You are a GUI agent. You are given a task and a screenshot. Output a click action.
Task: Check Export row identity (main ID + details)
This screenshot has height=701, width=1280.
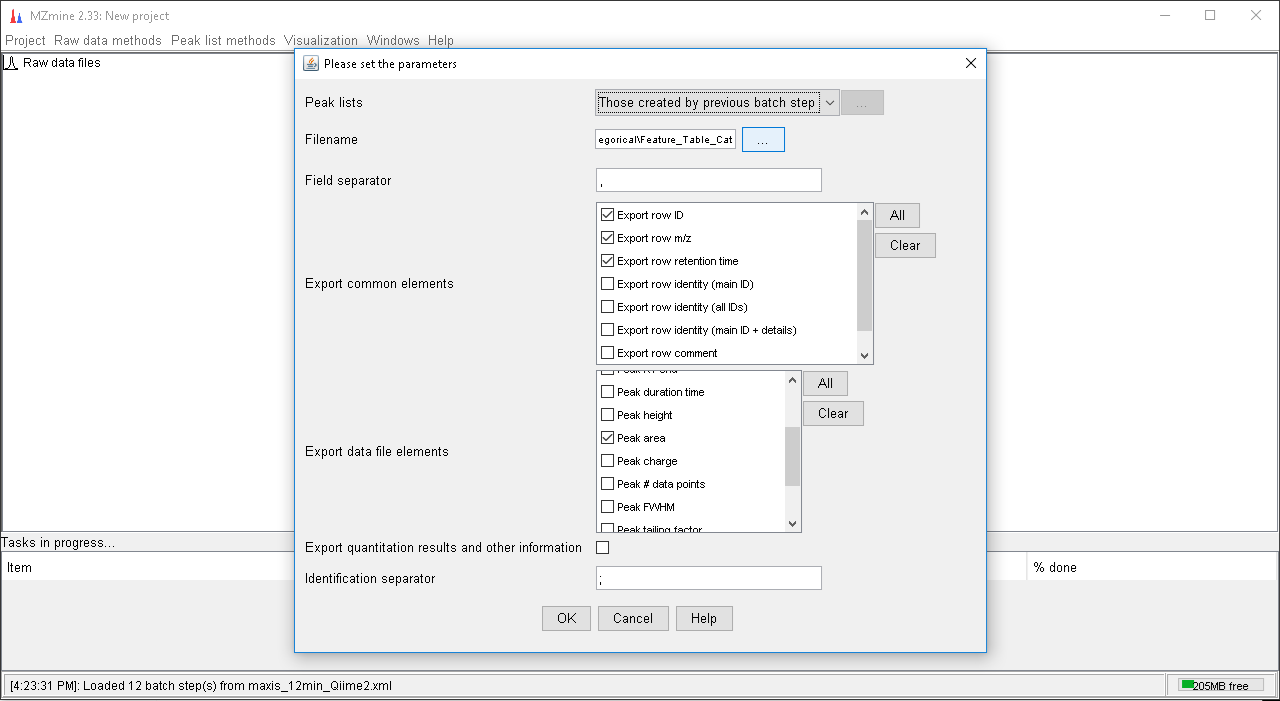[607, 330]
